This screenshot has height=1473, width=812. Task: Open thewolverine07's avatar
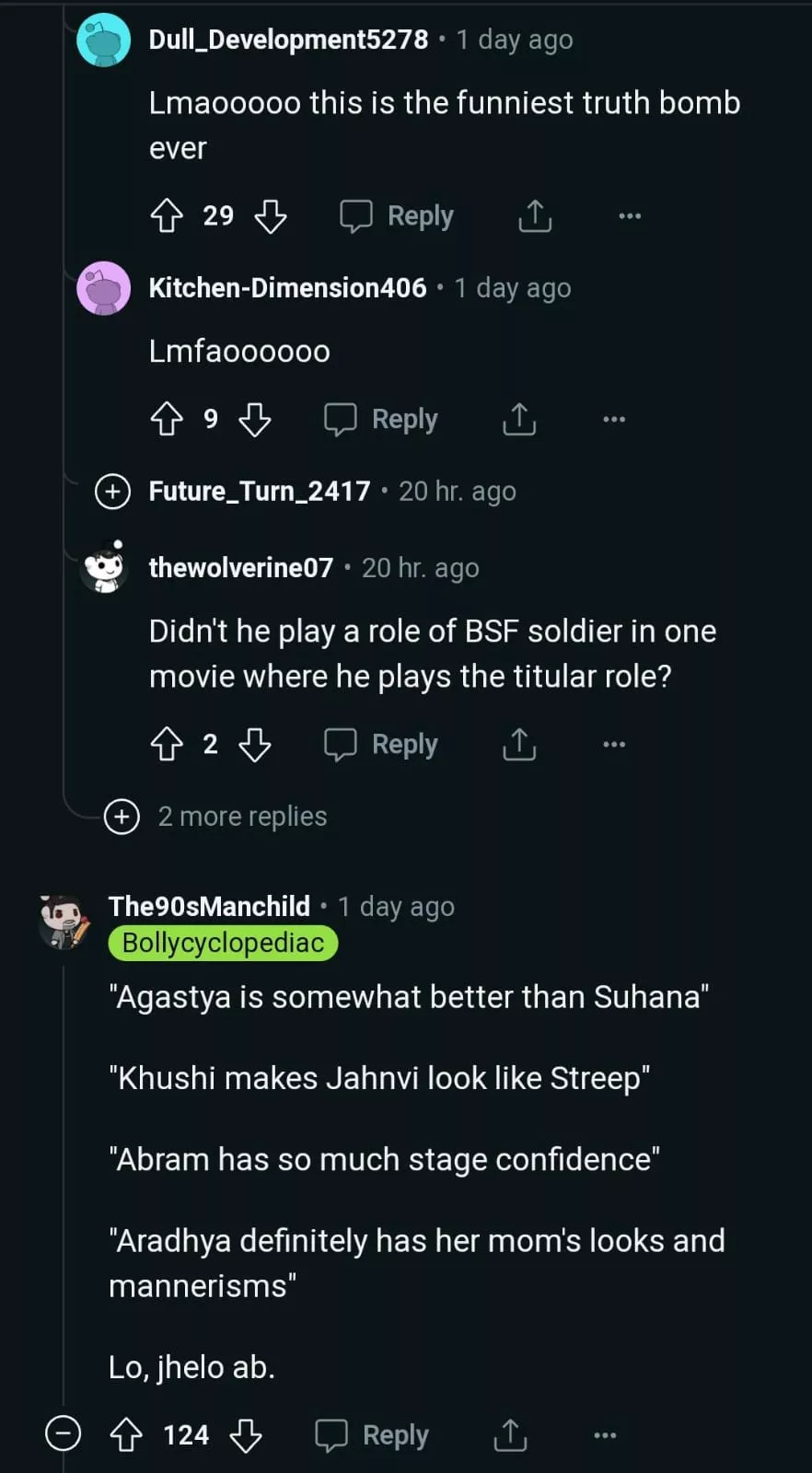104,566
